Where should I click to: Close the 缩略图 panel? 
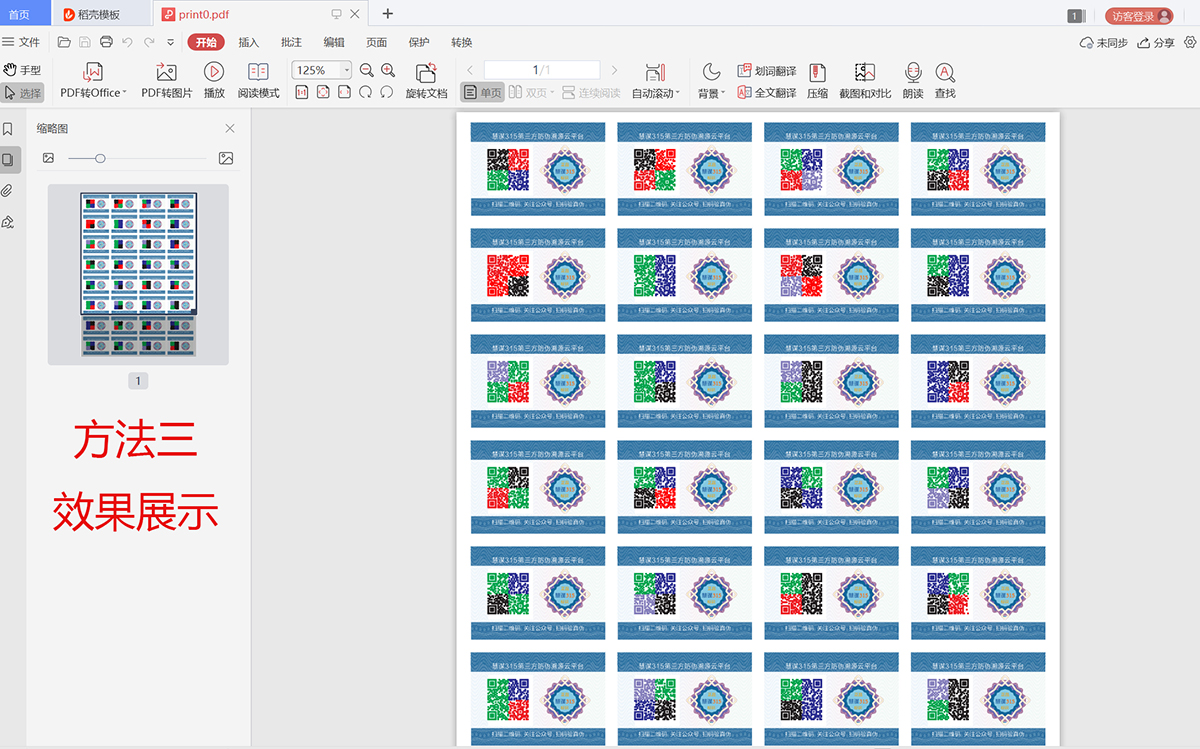click(230, 128)
